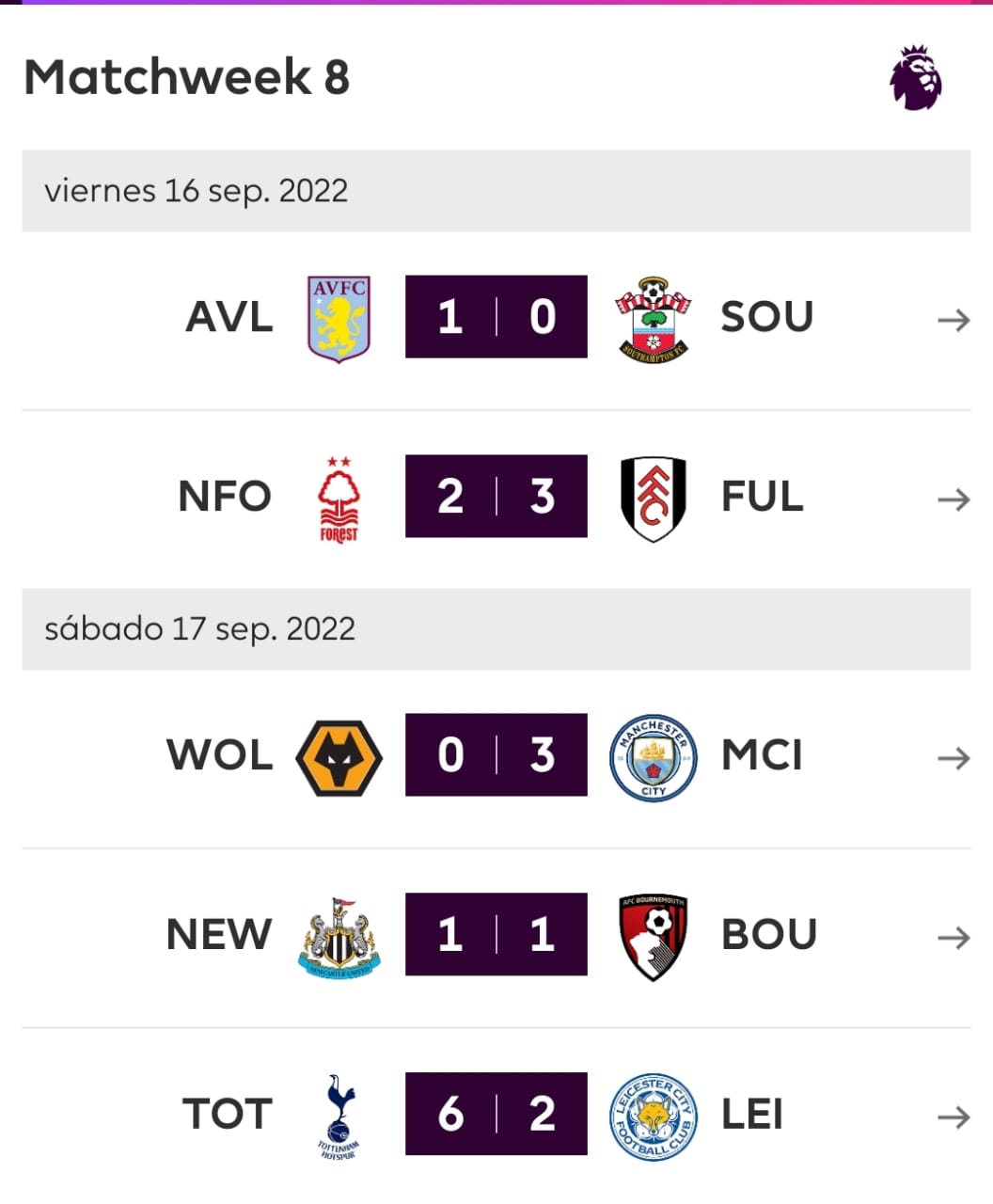993x1204 pixels.
Task: Click the Bournemouth club crest
Action: [x=654, y=937]
